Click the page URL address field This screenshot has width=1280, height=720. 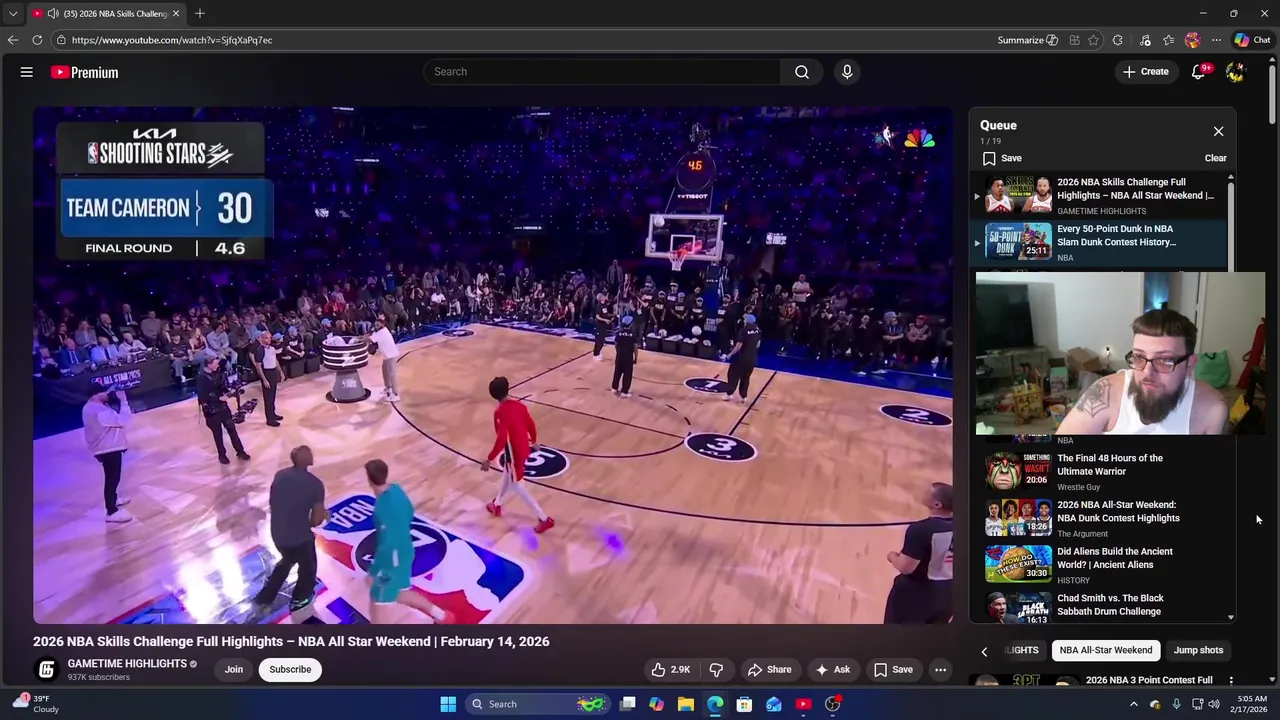[520, 40]
